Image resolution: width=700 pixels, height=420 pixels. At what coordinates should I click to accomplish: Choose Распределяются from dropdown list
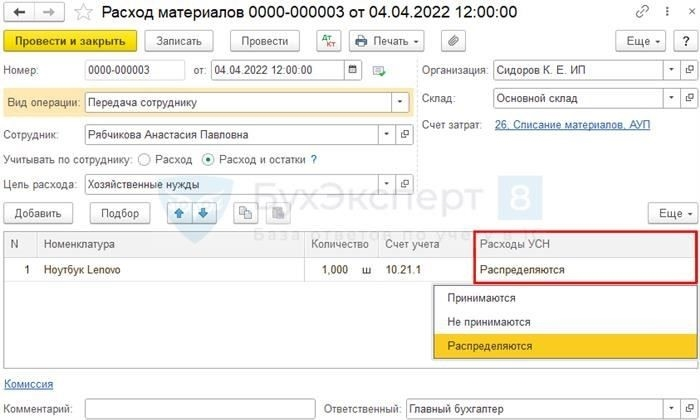[565, 346]
